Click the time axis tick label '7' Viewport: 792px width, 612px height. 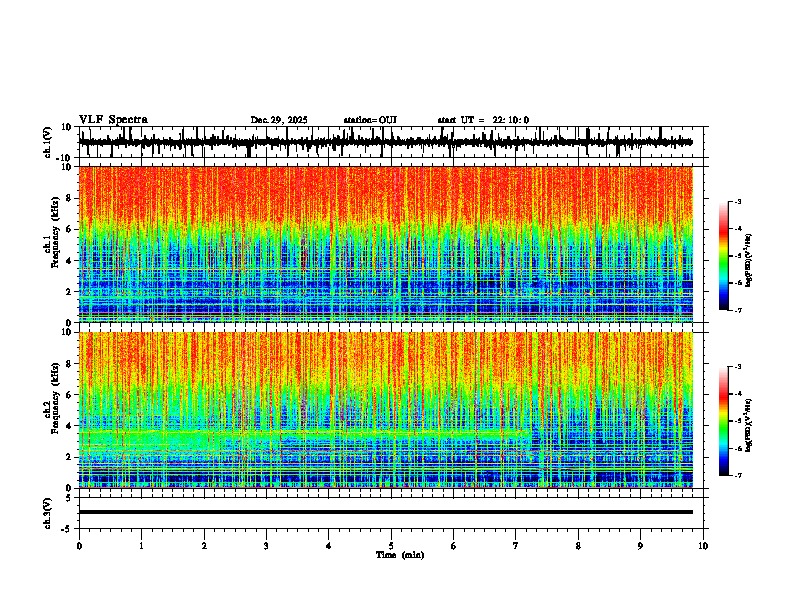coord(516,546)
